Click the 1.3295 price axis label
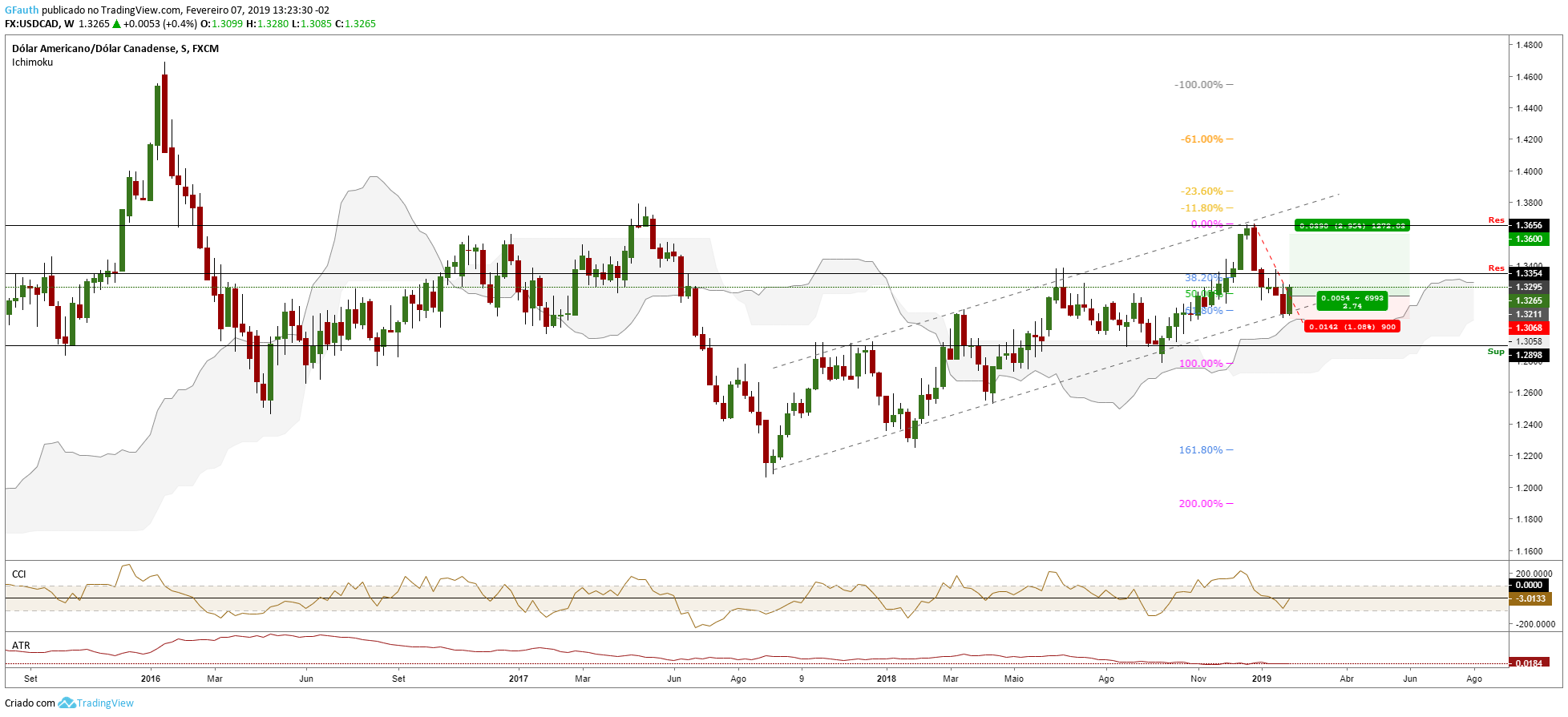Viewport: 1568px width, 717px height. [x=1528, y=287]
